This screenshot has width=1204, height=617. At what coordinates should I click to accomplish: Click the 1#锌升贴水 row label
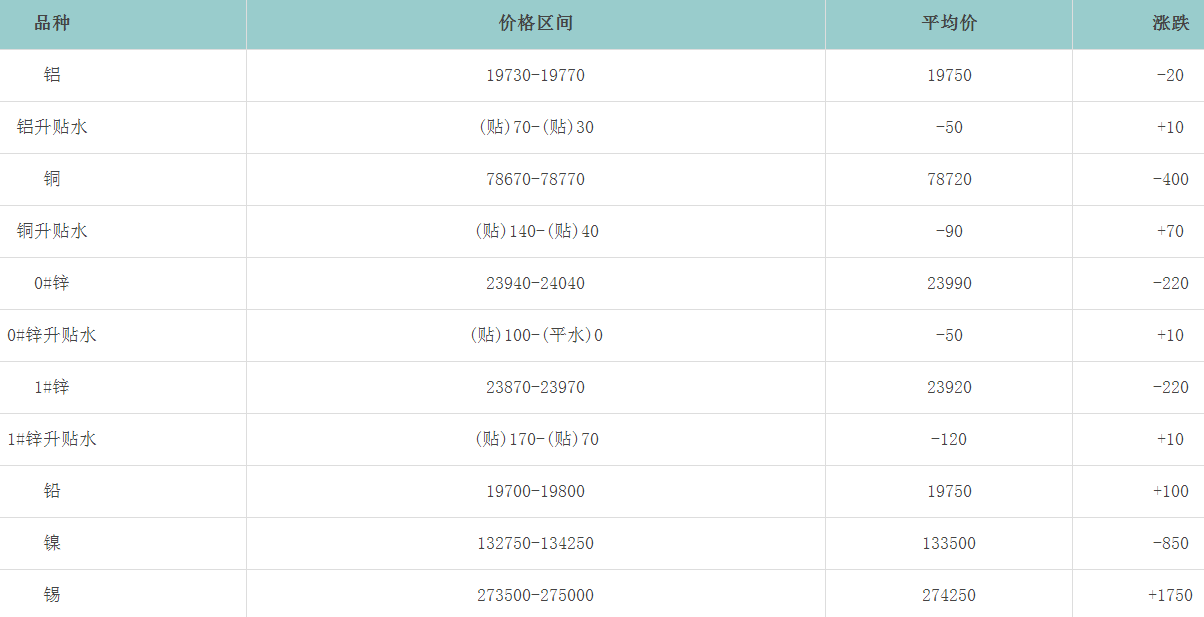(52, 439)
